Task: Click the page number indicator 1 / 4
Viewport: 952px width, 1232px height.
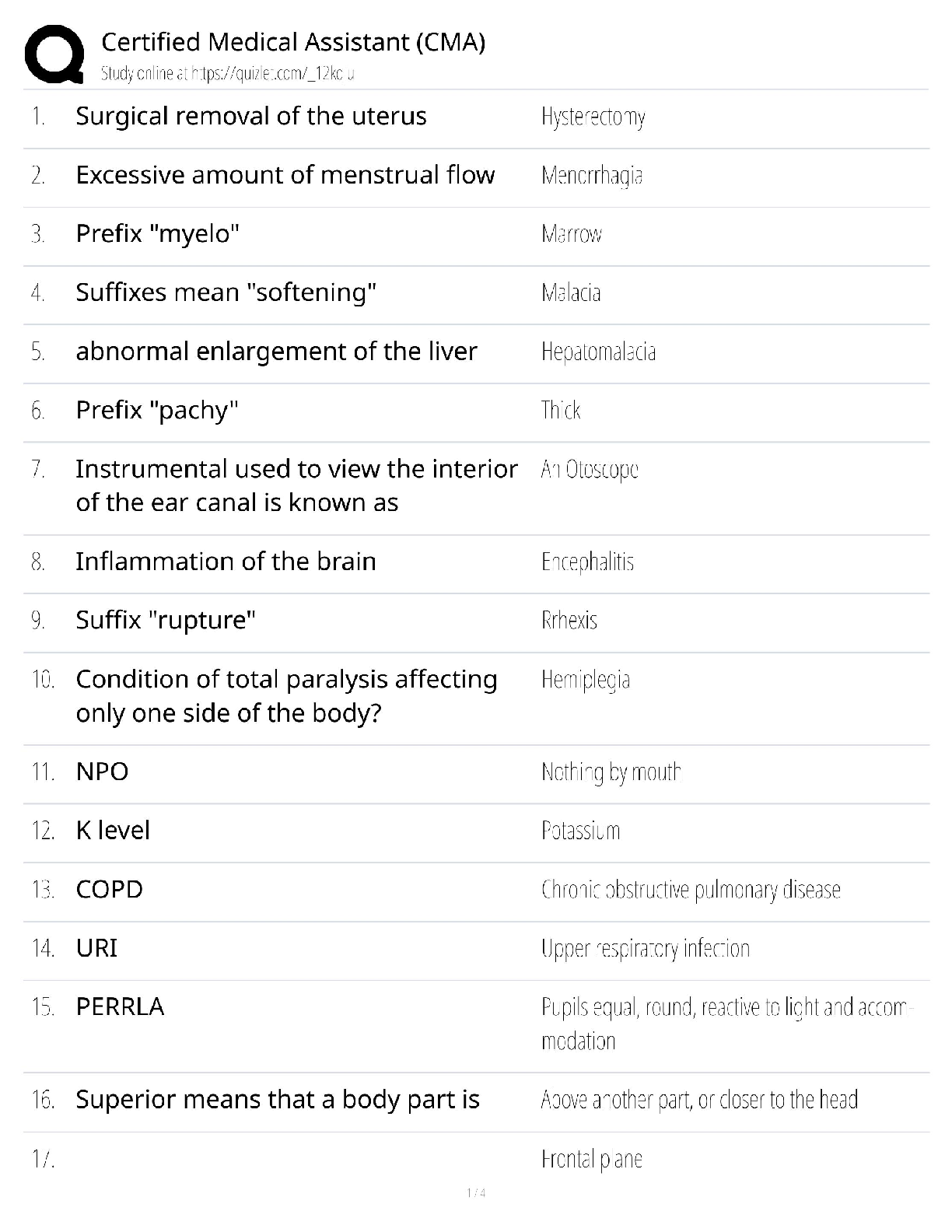Action: pyautogui.click(x=476, y=1193)
